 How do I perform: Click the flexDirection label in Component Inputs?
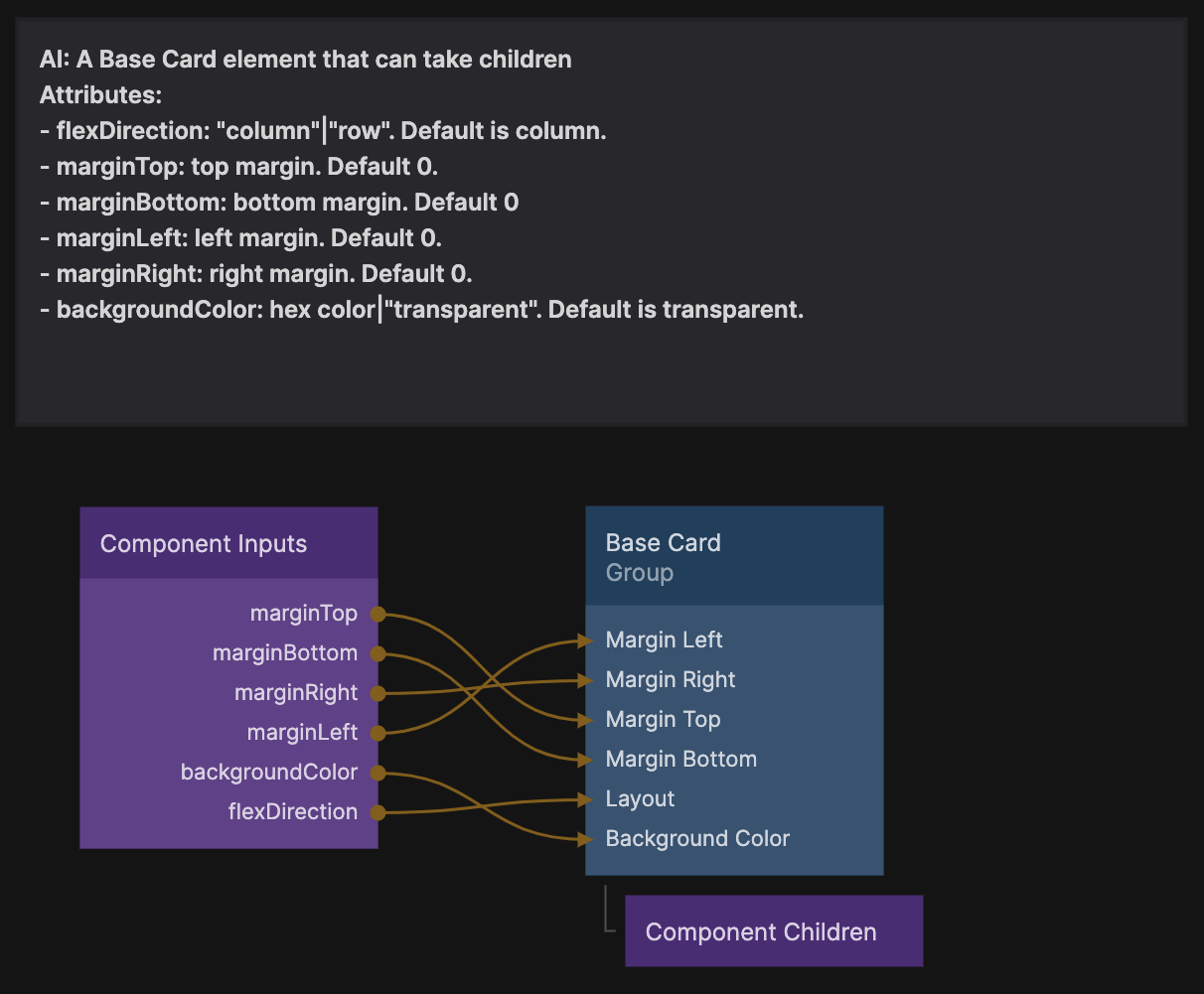(293, 812)
